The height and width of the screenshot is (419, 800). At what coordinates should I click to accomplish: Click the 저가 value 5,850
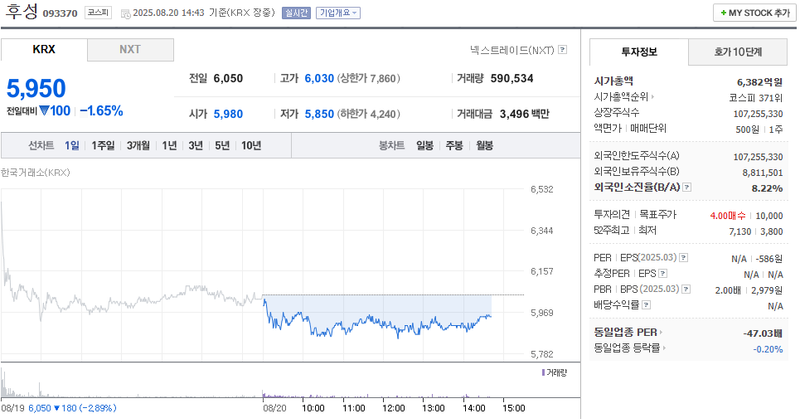click(319, 114)
